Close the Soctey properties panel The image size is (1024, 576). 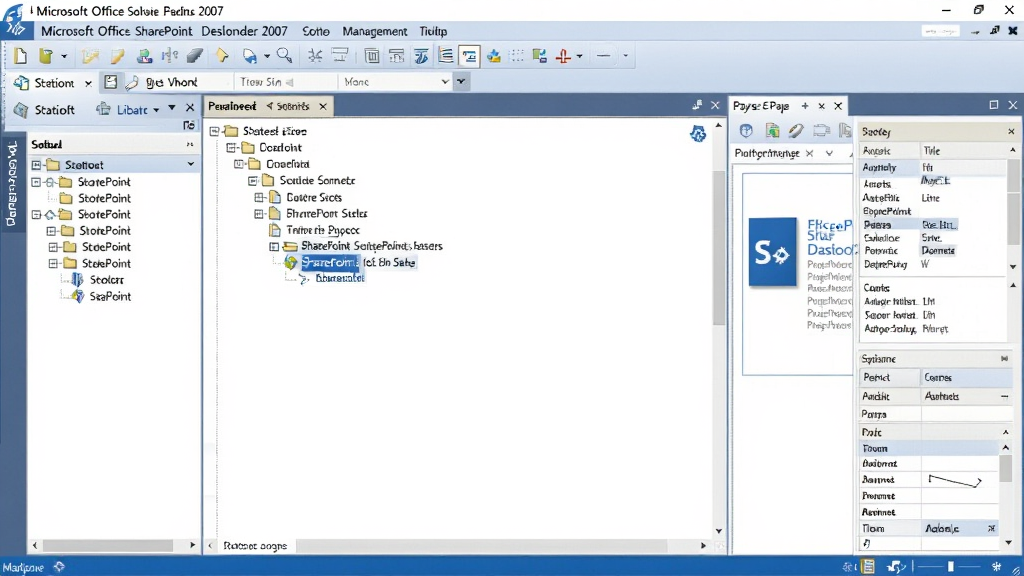[x=1011, y=131]
